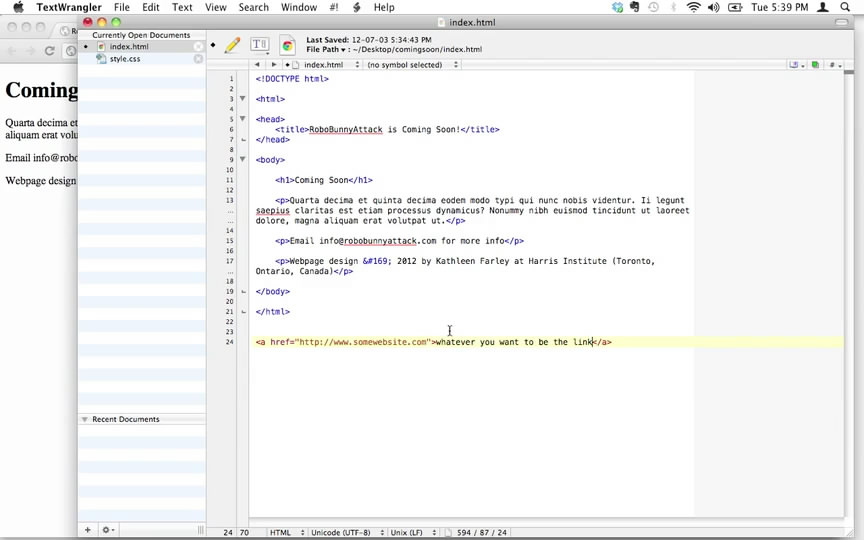Collapse the head tag fold on line 5
This screenshot has width=864, height=540.
click(x=242, y=118)
